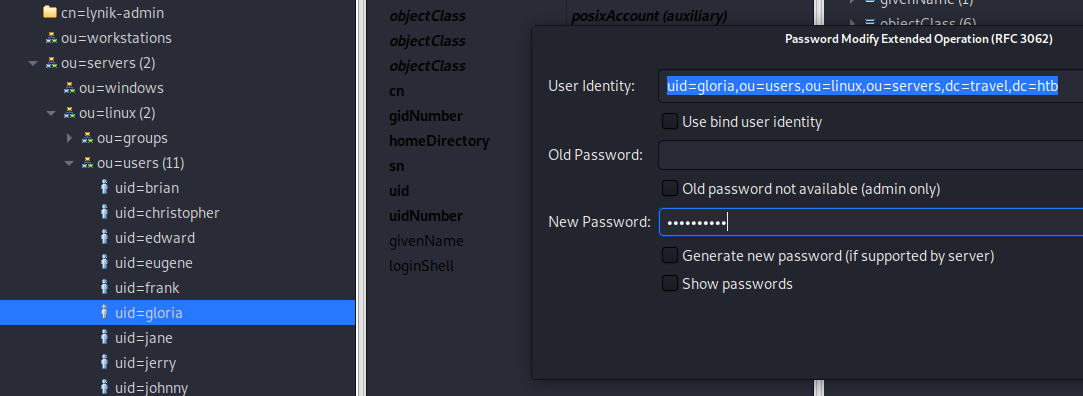Check Old password not available option
The width and height of the screenshot is (1083, 396).
pos(669,188)
